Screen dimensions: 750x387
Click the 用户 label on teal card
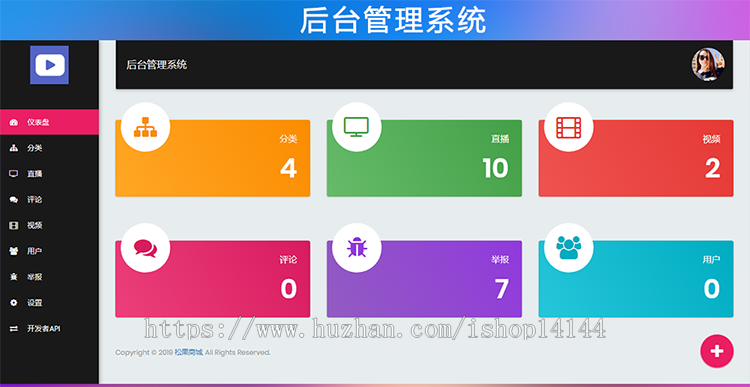(711, 260)
